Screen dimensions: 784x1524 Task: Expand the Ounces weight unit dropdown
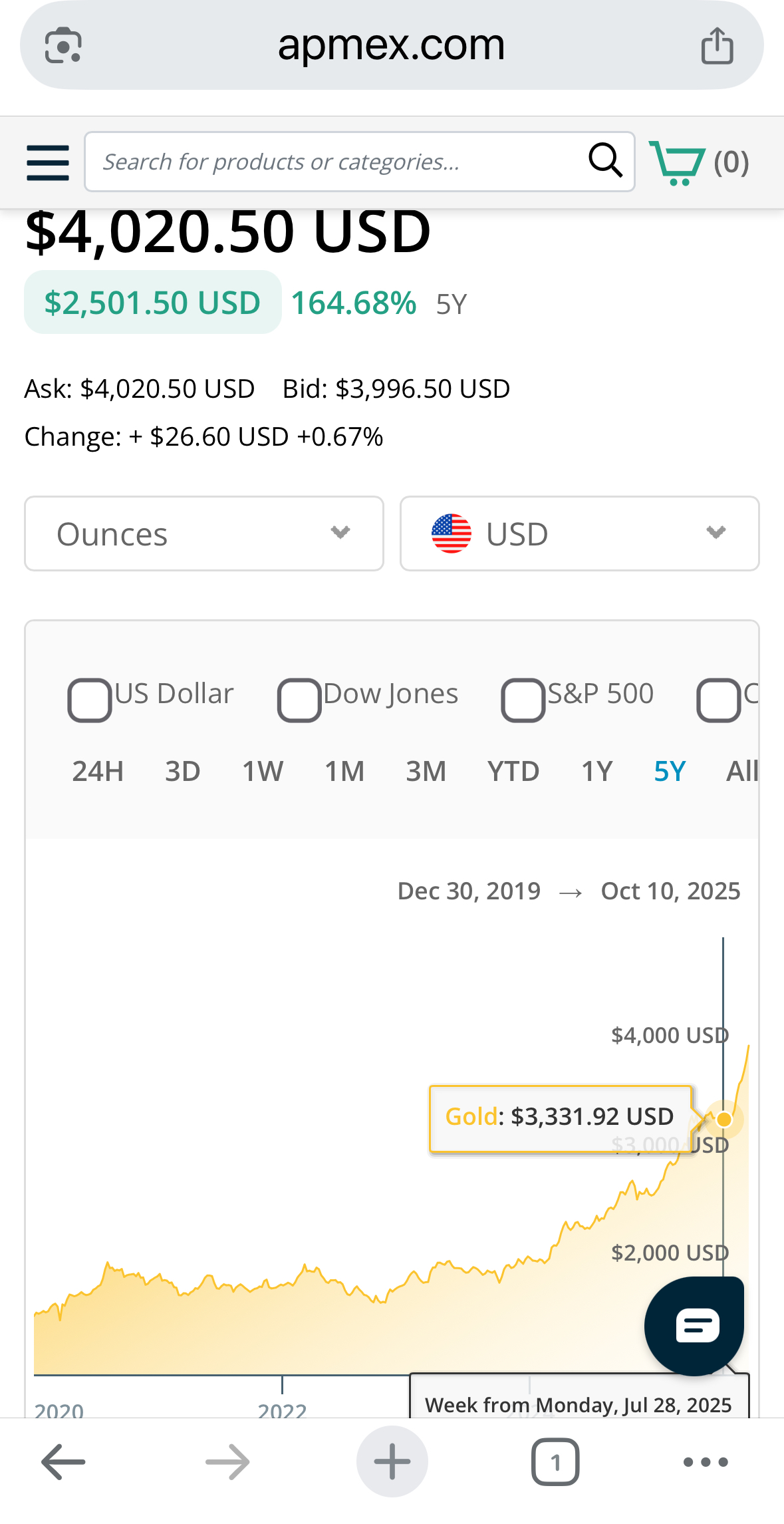pos(204,533)
